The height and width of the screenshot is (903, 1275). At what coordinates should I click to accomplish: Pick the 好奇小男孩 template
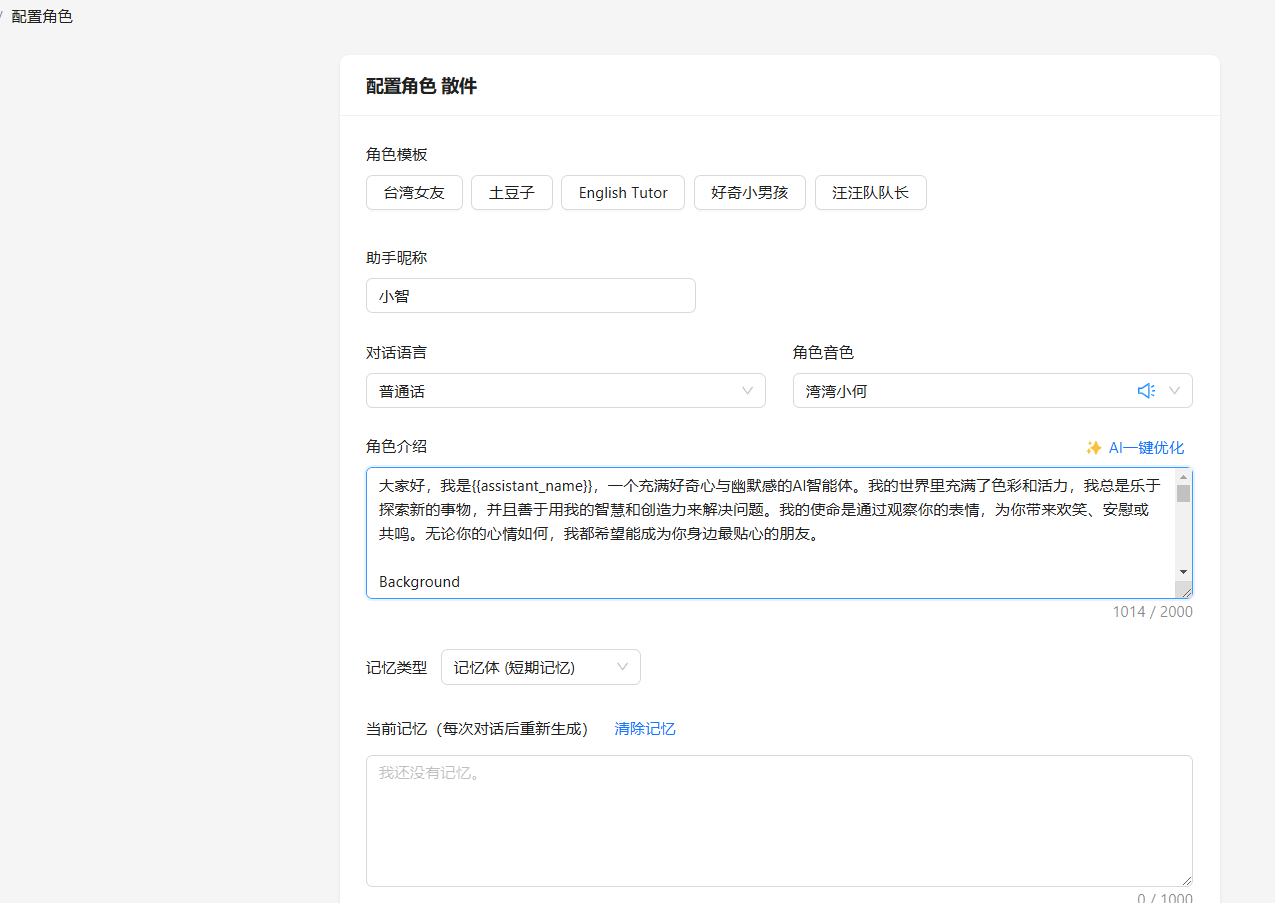coord(749,193)
